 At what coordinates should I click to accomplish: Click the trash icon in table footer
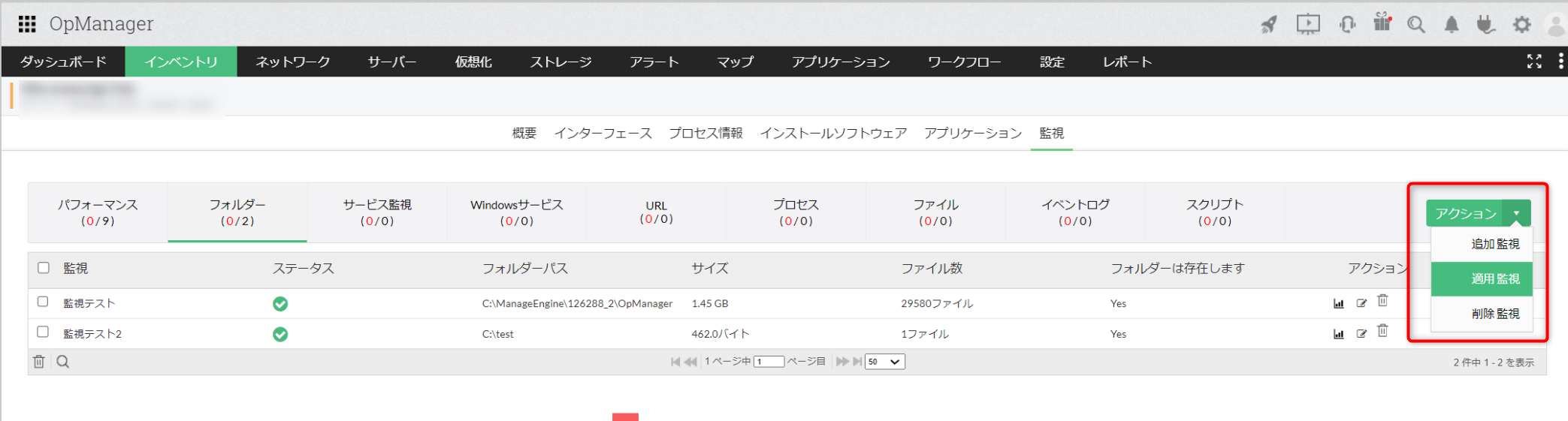[39, 362]
